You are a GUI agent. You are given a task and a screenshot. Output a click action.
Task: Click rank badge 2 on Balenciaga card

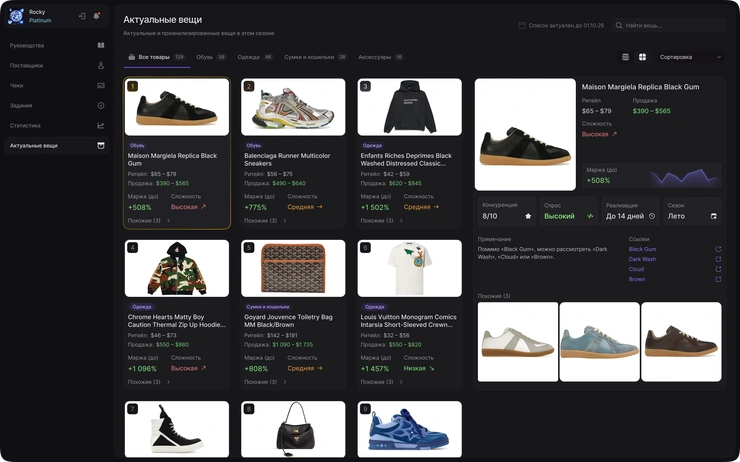pyautogui.click(x=249, y=86)
